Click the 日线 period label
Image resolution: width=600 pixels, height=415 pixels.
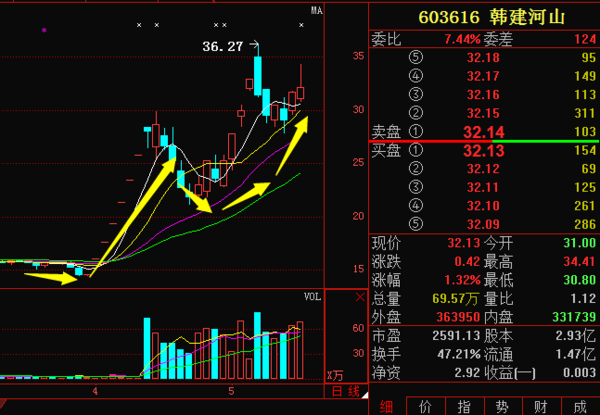[346, 391]
